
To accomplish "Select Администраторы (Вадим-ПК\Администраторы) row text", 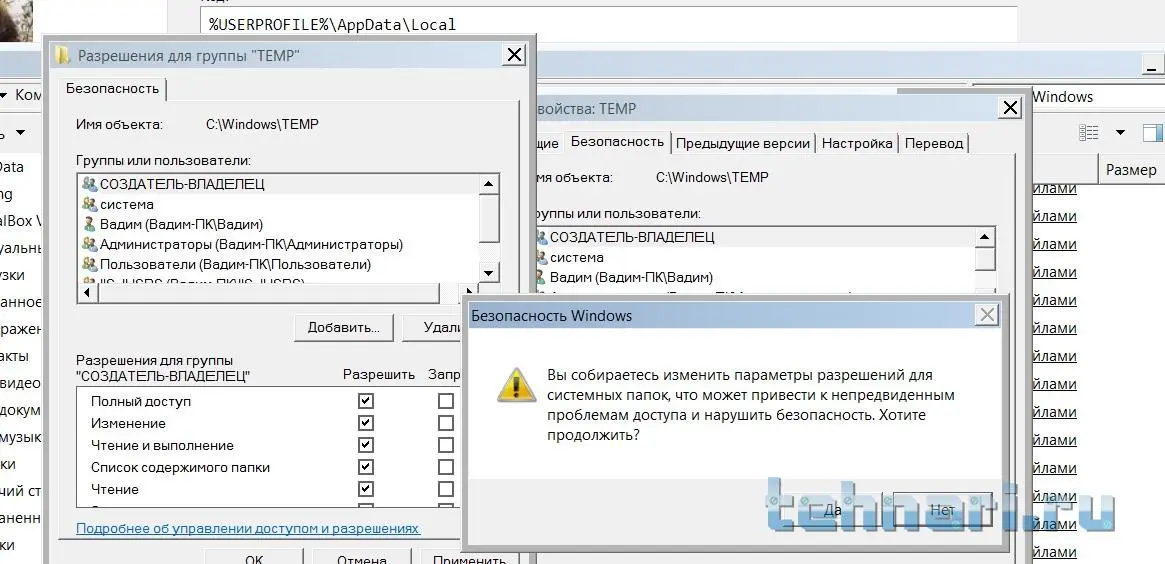I will [x=252, y=244].
